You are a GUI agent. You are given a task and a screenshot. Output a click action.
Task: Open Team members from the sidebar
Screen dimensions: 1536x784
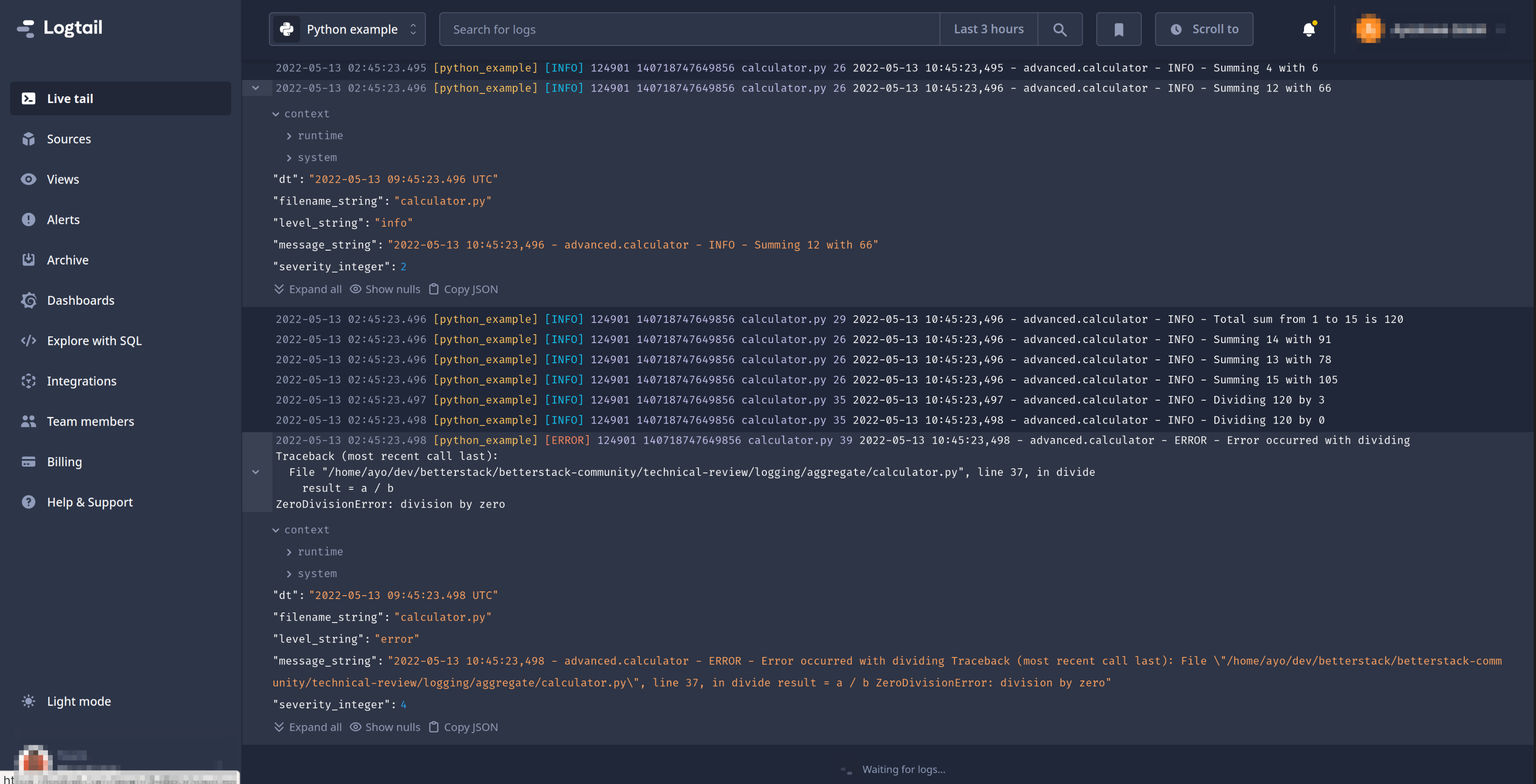(28, 420)
